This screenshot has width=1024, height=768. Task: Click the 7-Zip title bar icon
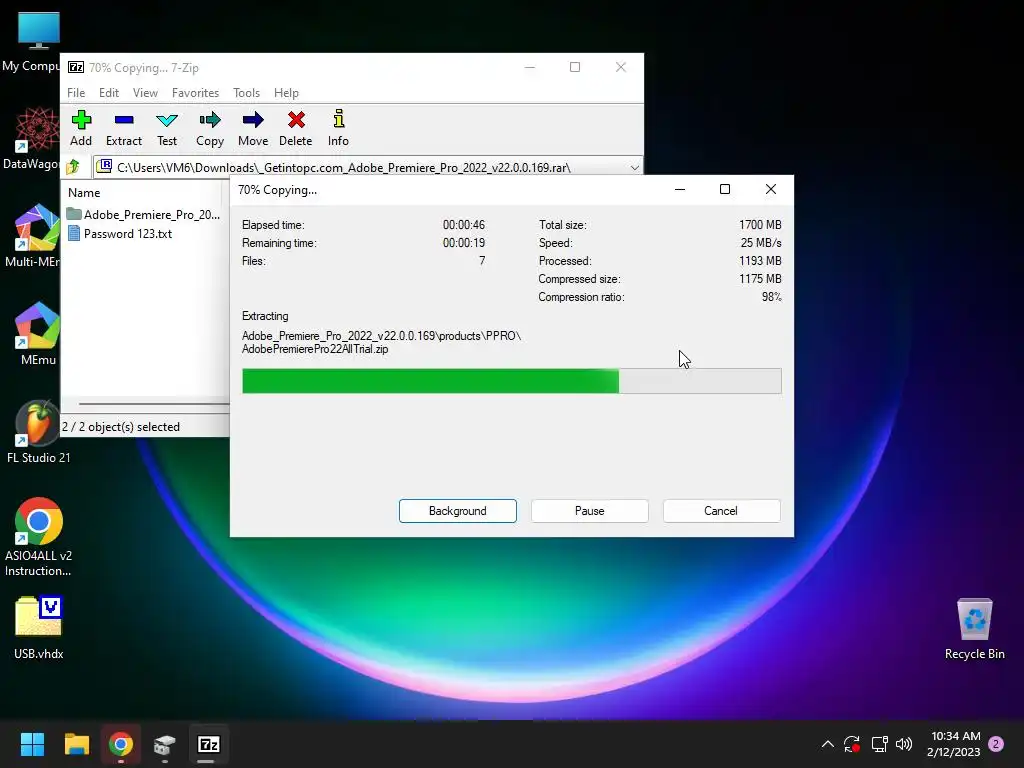coord(76,67)
